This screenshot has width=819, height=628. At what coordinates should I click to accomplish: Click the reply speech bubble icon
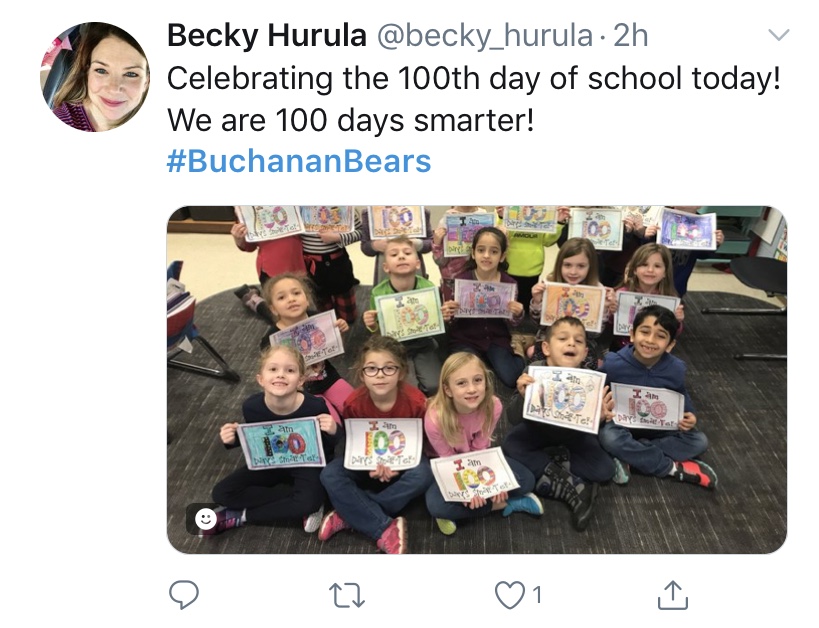pos(184,595)
